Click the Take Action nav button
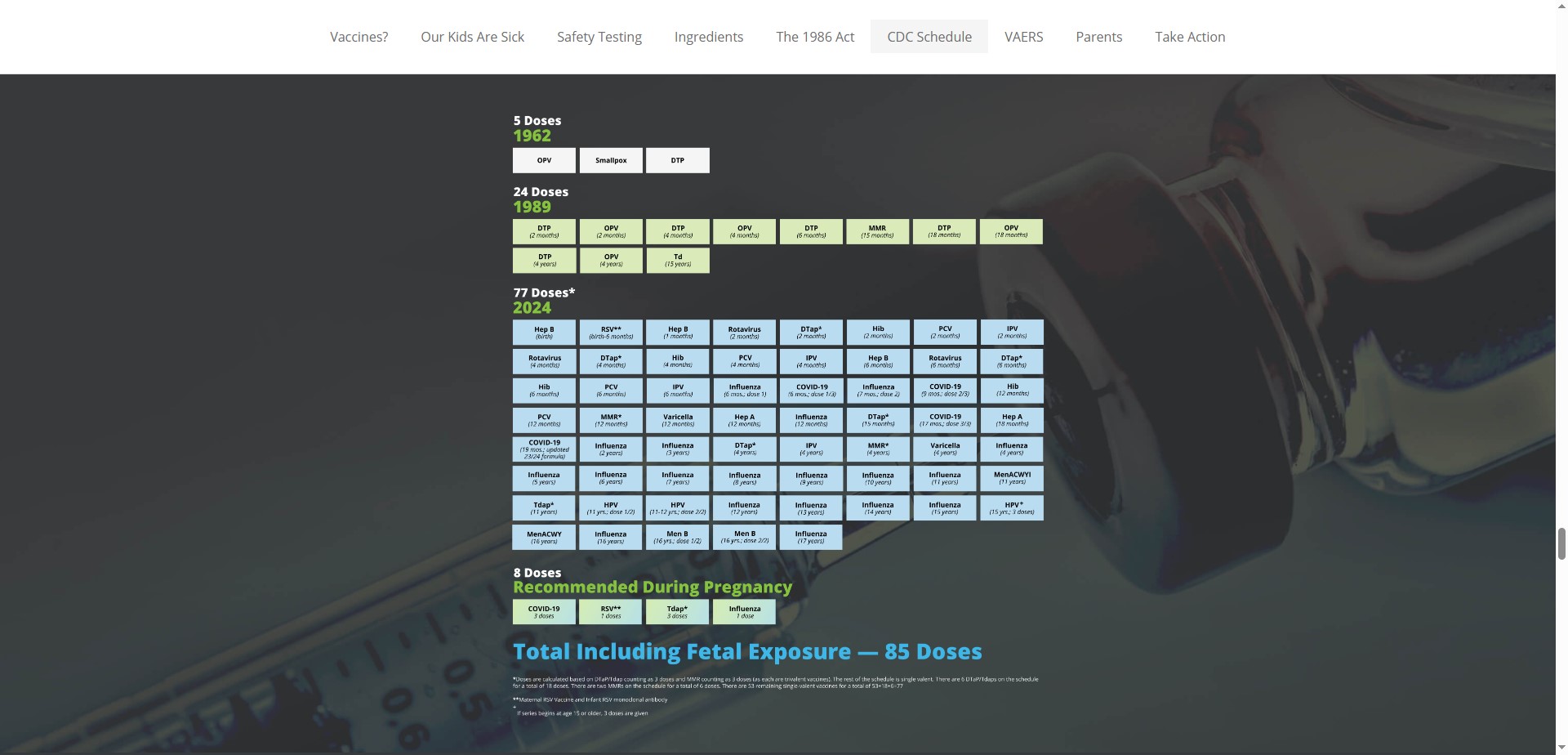This screenshot has height=755, width=1568. click(1189, 37)
